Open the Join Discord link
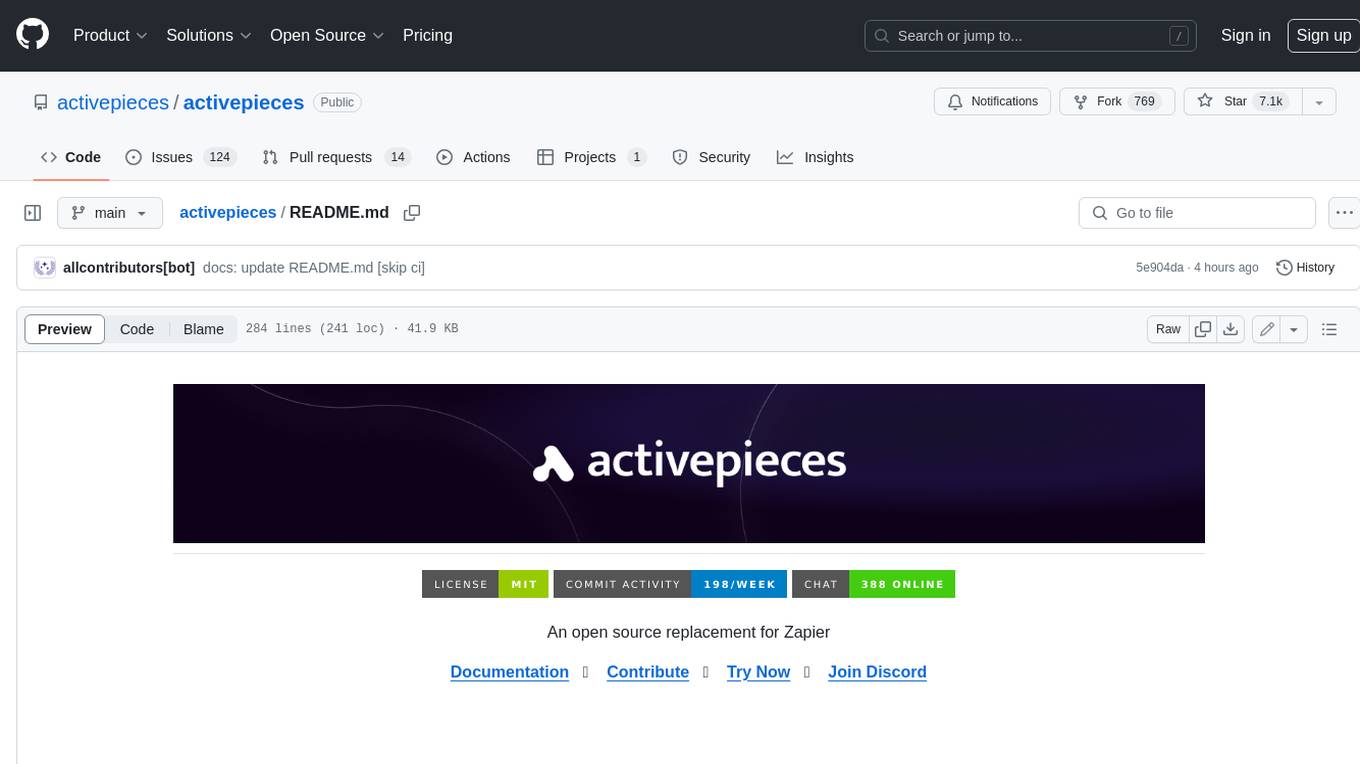This screenshot has height=764, width=1360. click(877, 672)
